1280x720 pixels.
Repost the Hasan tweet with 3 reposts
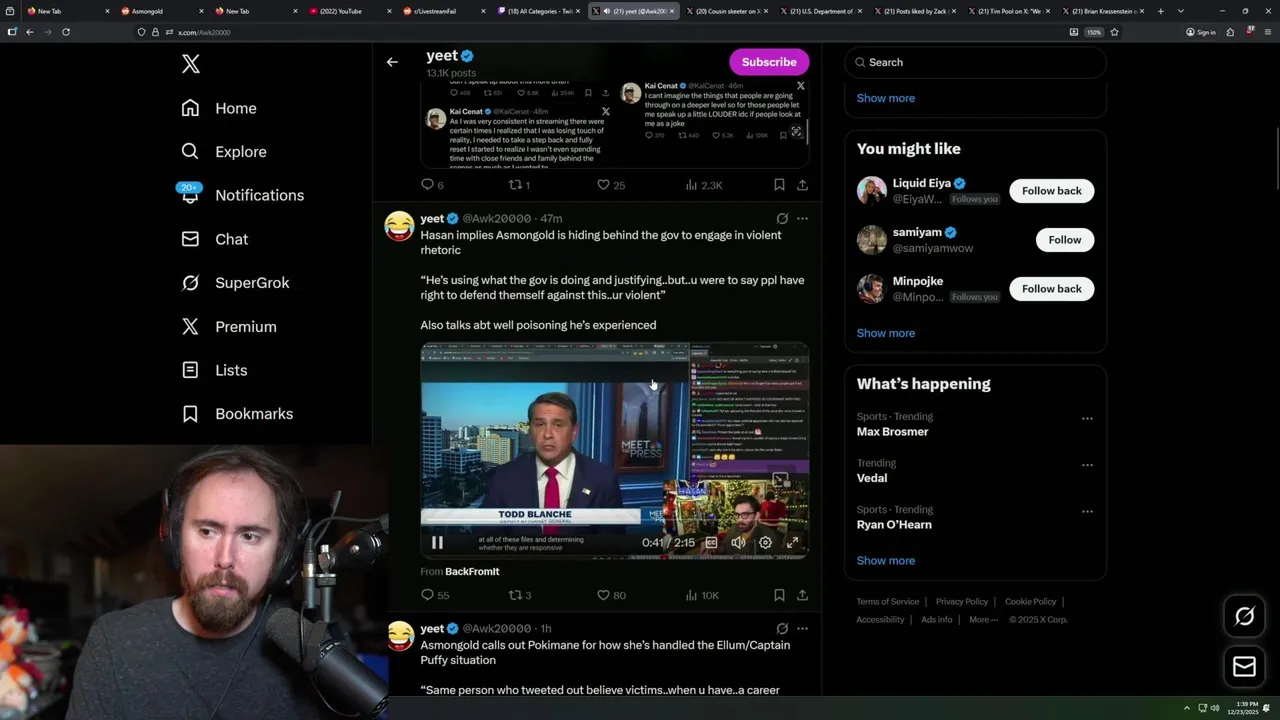[x=520, y=595]
